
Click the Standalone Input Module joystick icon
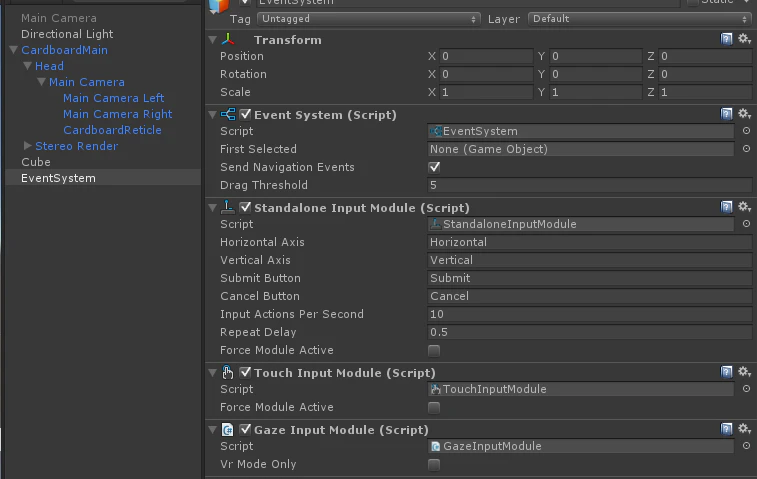228,207
